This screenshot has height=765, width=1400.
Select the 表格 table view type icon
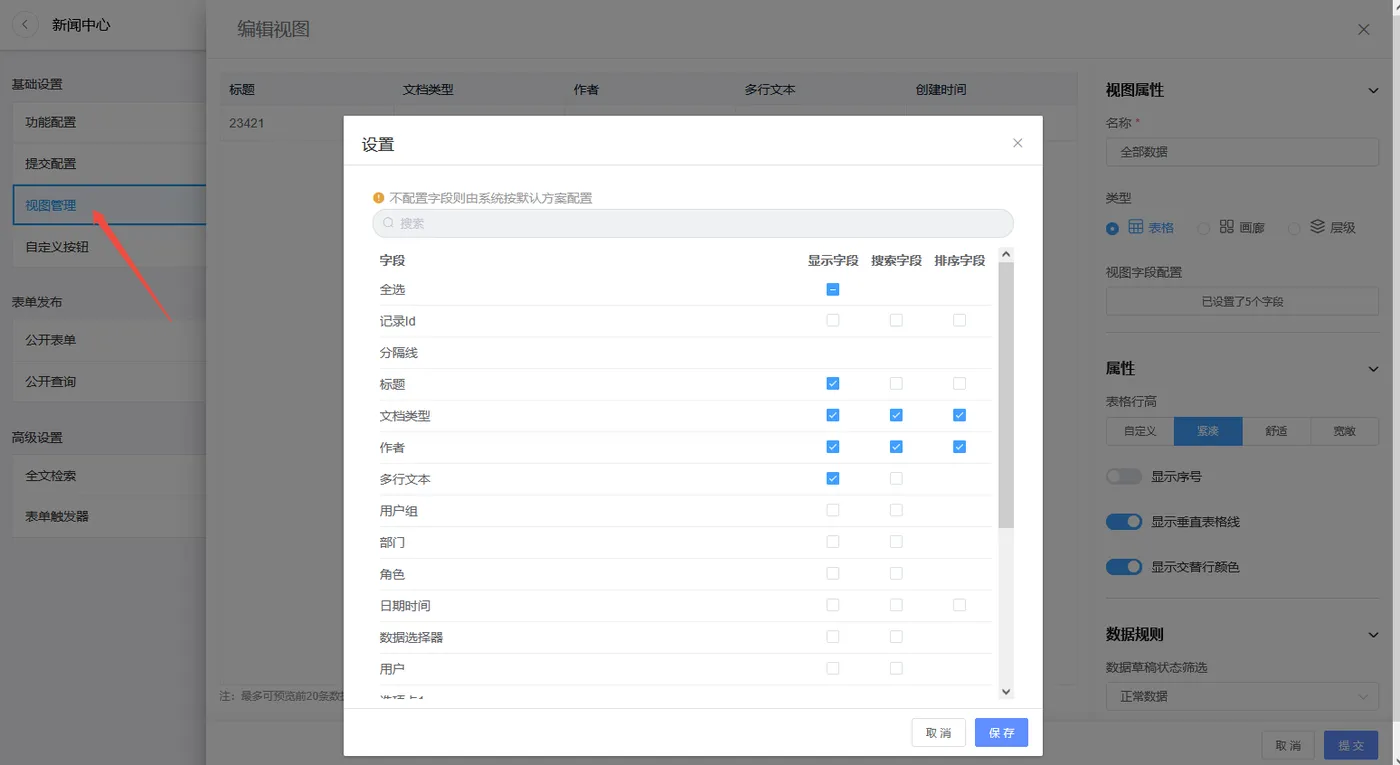(1135, 227)
